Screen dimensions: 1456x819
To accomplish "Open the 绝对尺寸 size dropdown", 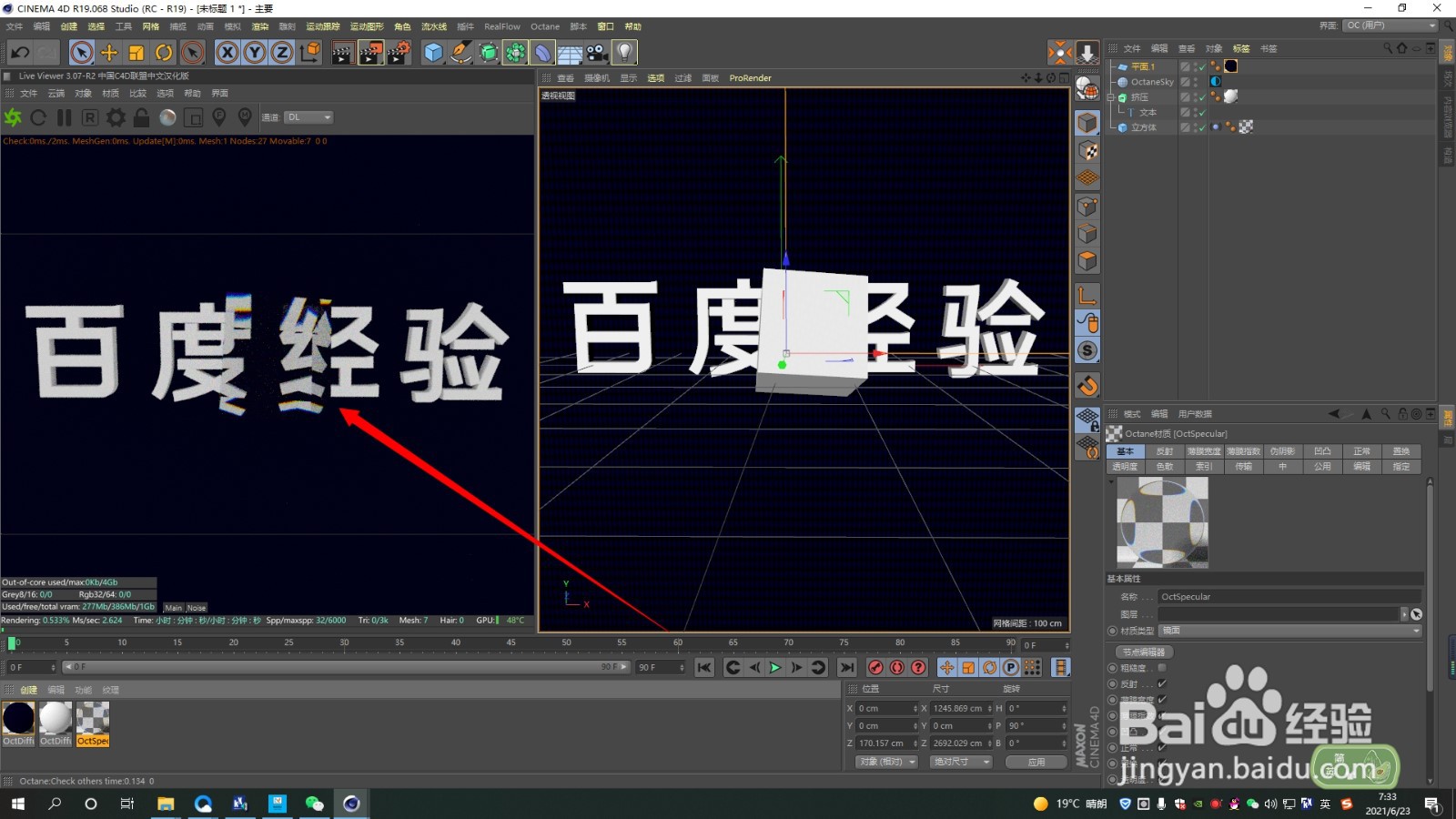I will coord(961,762).
